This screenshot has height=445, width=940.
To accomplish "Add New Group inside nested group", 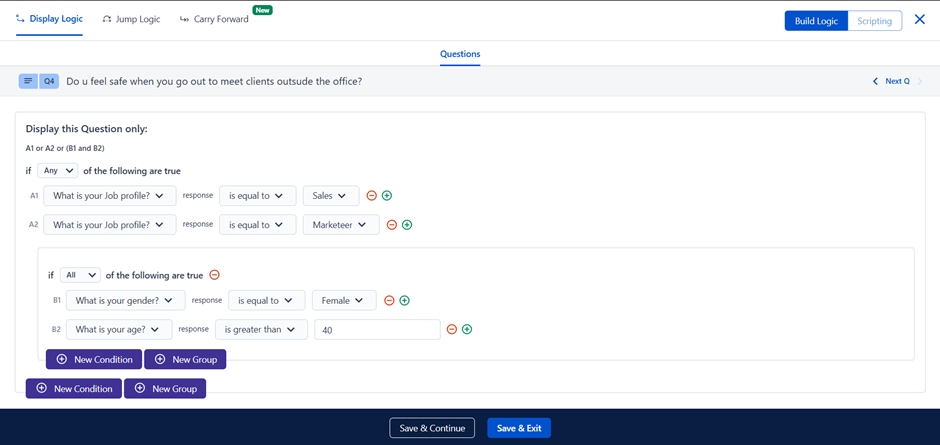I will click(186, 359).
